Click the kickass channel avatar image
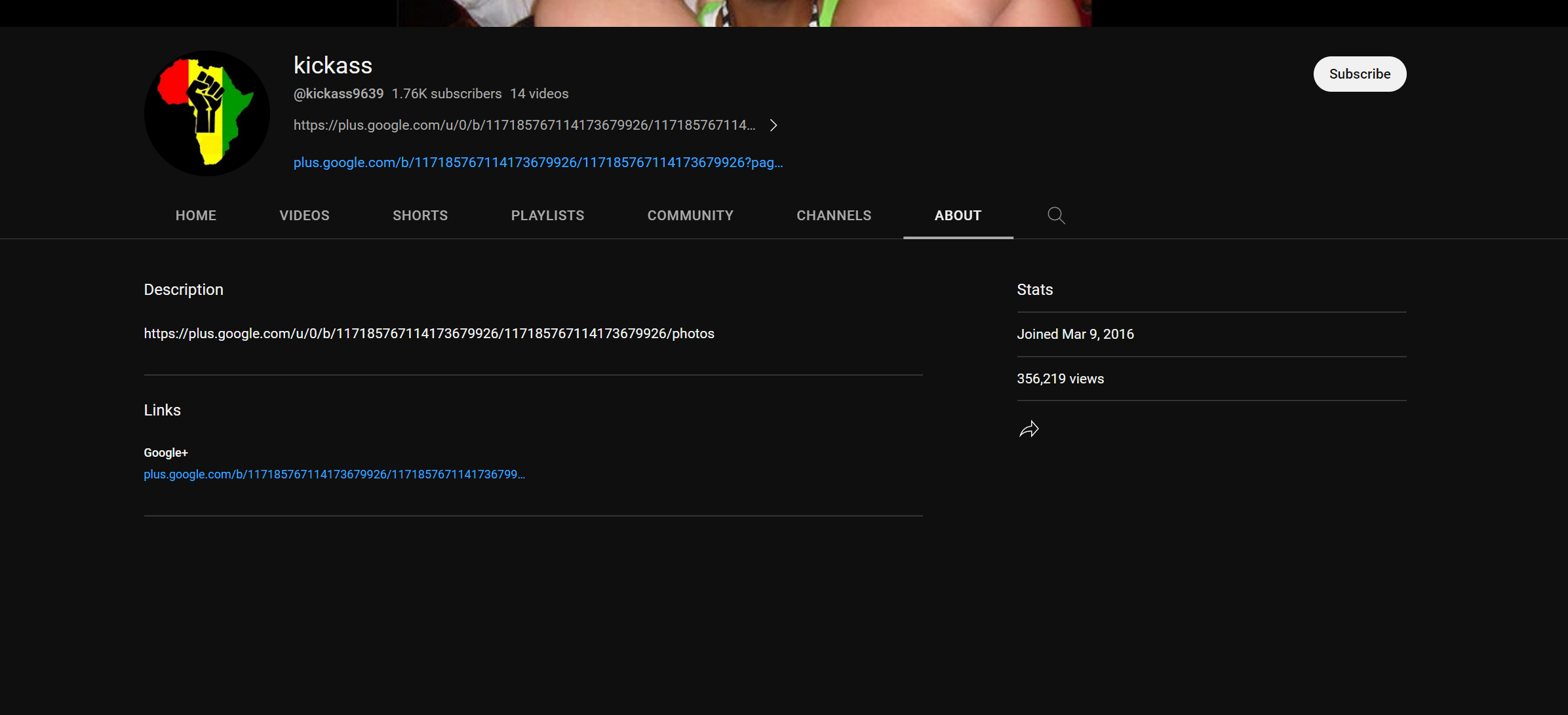Viewport: 1568px width, 715px height. click(206, 113)
